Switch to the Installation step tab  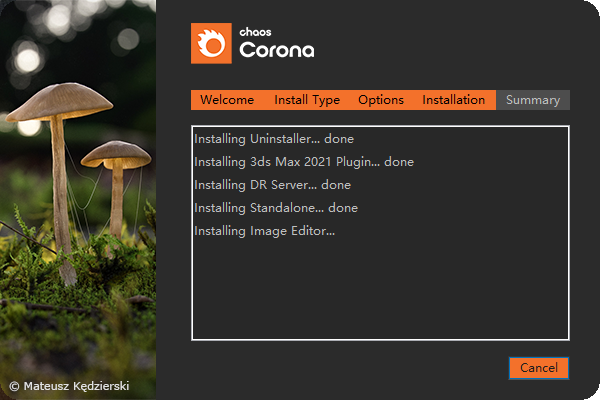[x=453, y=100]
